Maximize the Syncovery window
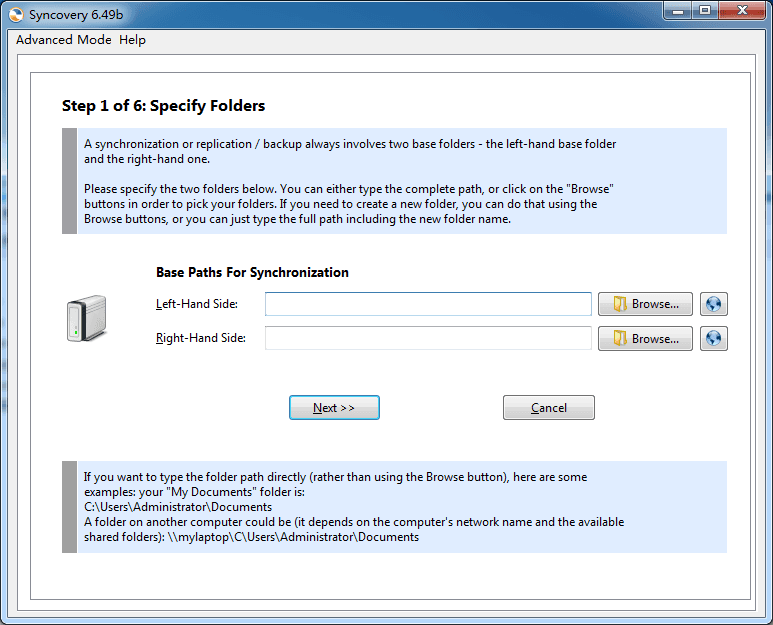 tap(704, 10)
